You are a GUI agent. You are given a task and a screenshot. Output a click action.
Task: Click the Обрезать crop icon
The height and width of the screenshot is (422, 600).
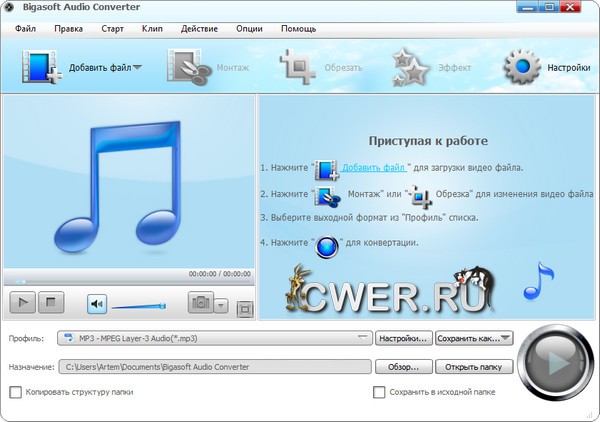click(298, 68)
